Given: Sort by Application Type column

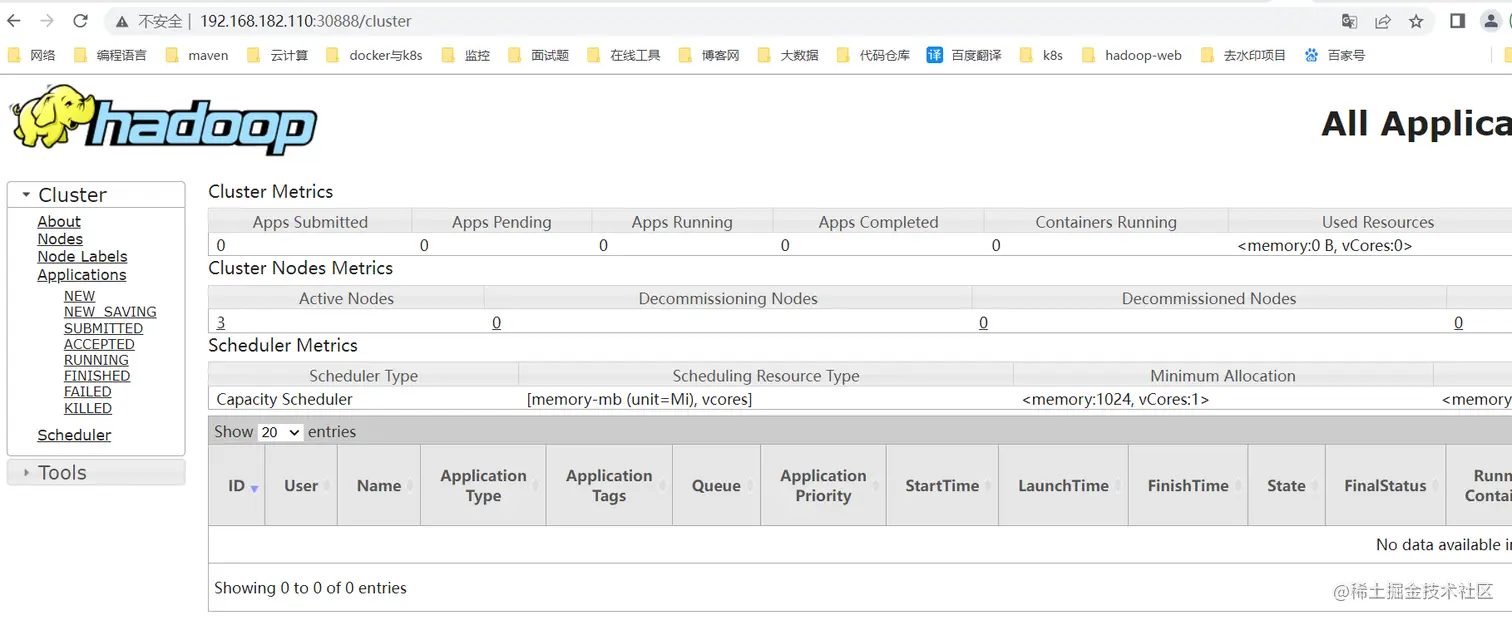Looking at the screenshot, I should click(483, 486).
